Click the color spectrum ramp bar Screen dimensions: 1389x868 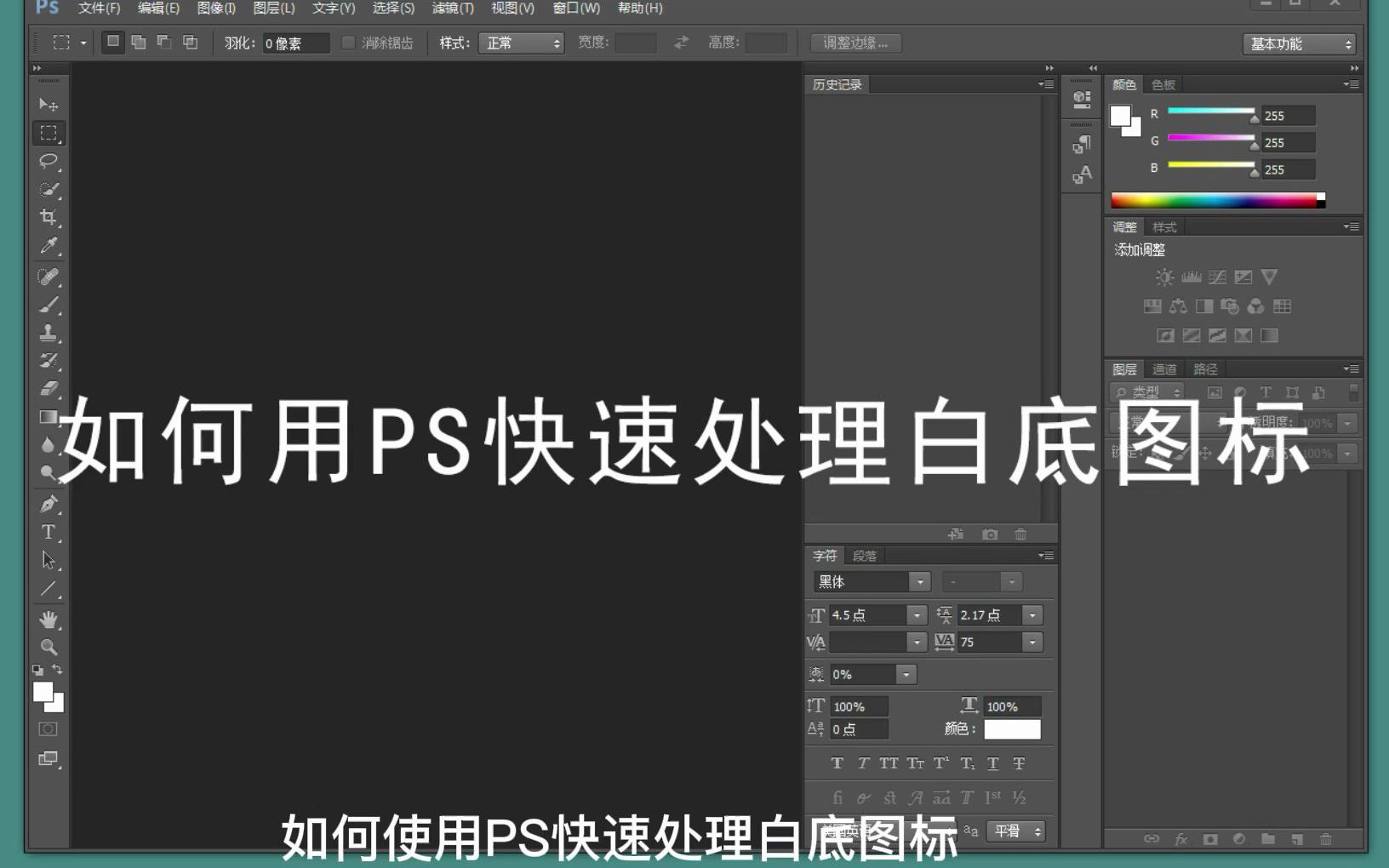coord(1218,200)
